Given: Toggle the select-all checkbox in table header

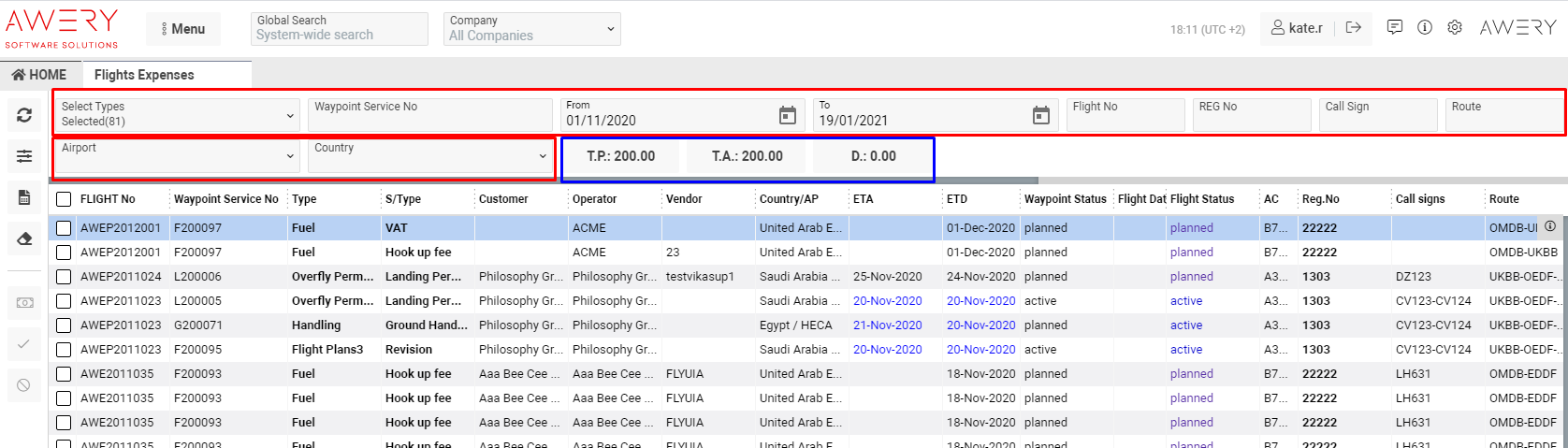Looking at the screenshot, I should coord(64,199).
